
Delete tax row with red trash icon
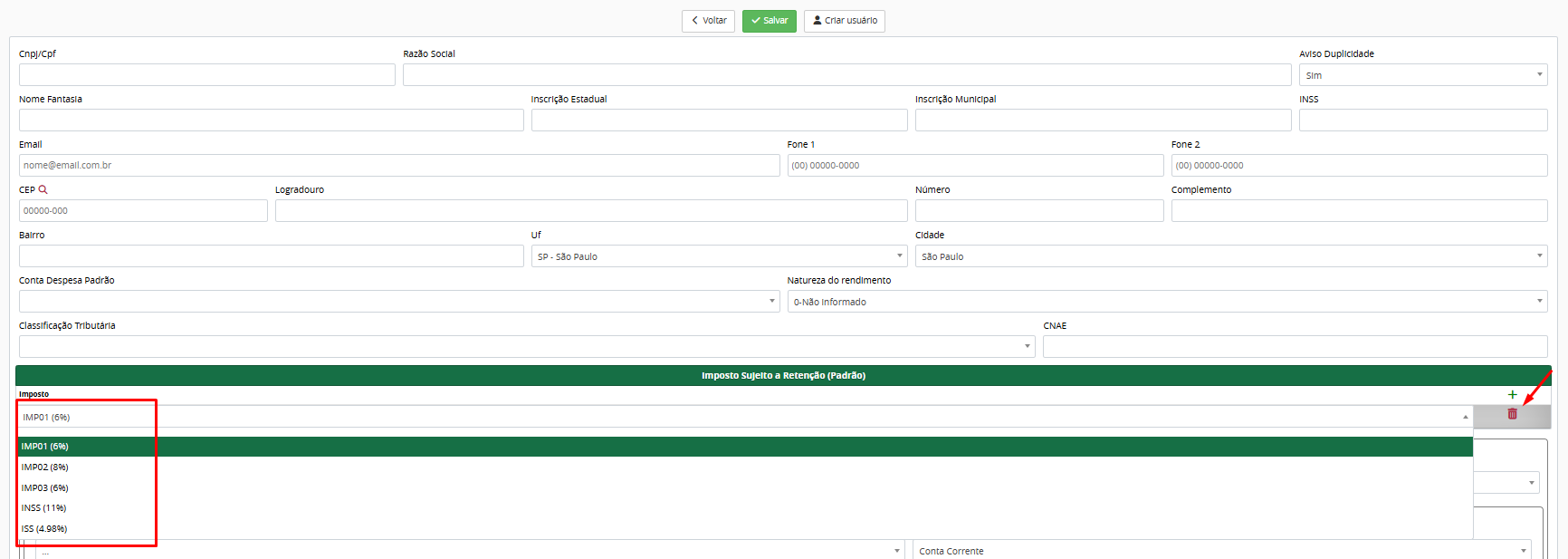[1512, 414]
